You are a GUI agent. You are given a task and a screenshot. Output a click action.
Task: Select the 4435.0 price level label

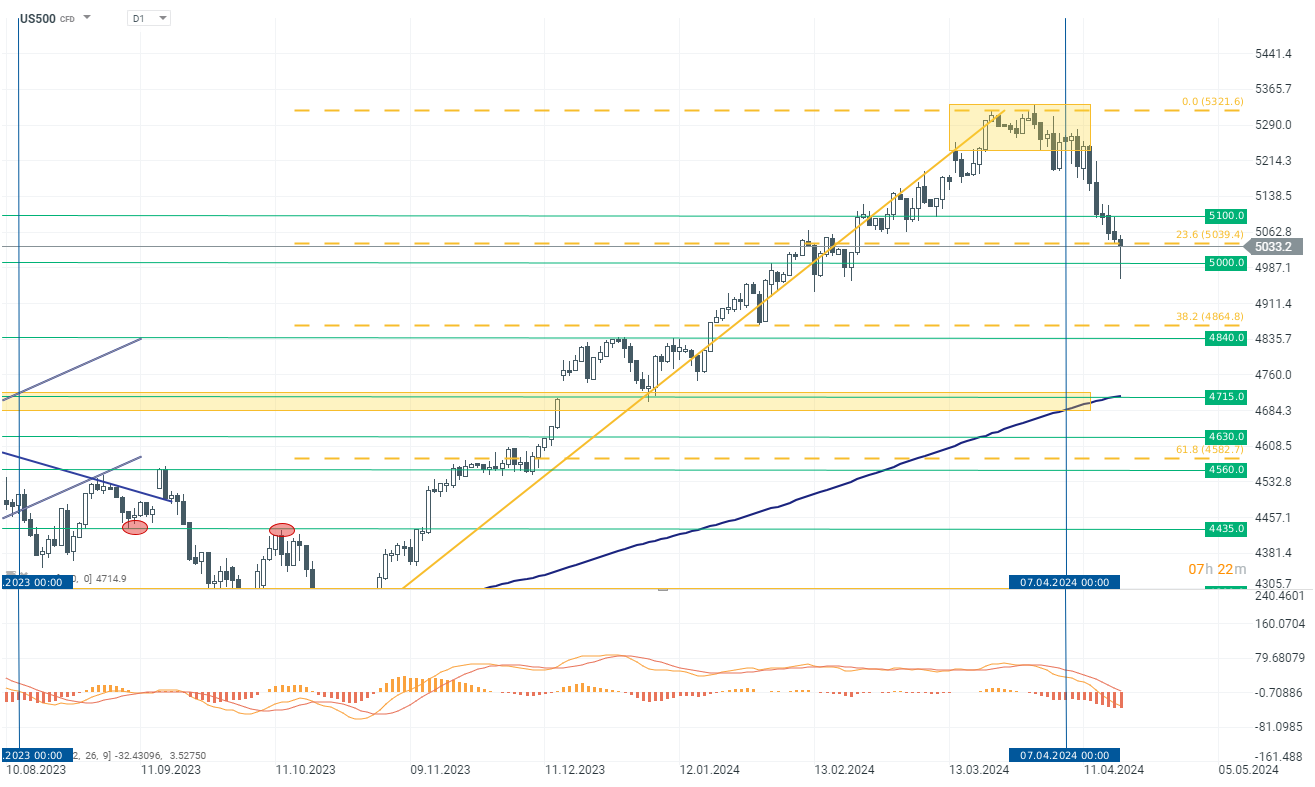point(1225,529)
